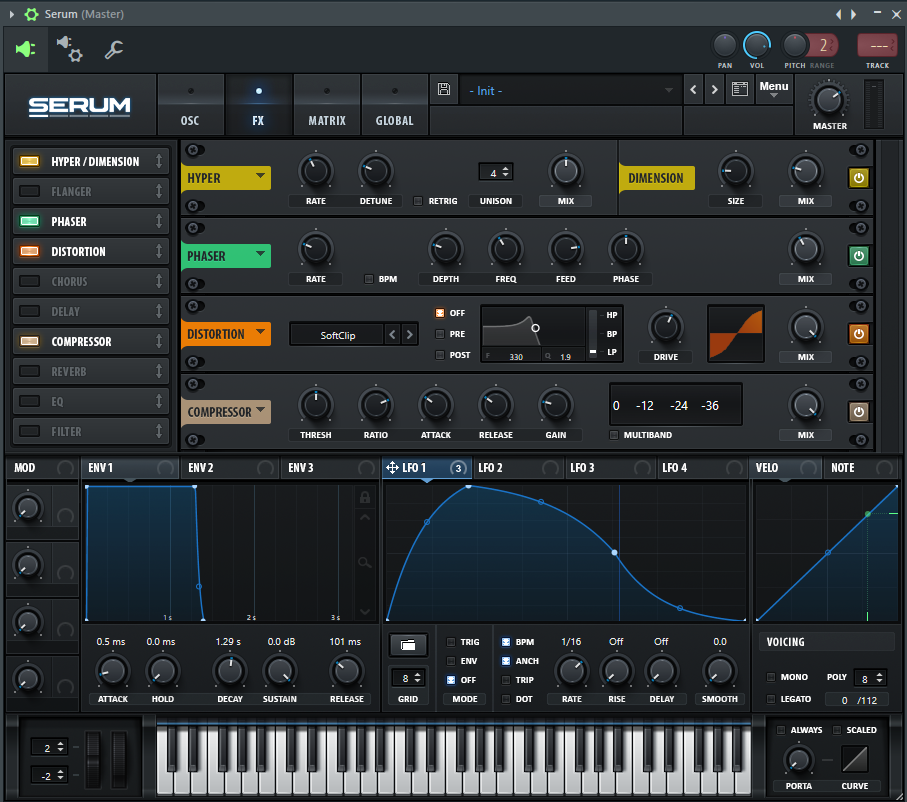Enable the Chorus effect in rack list
This screenshot has height=802, width=907.
(30, 281)
